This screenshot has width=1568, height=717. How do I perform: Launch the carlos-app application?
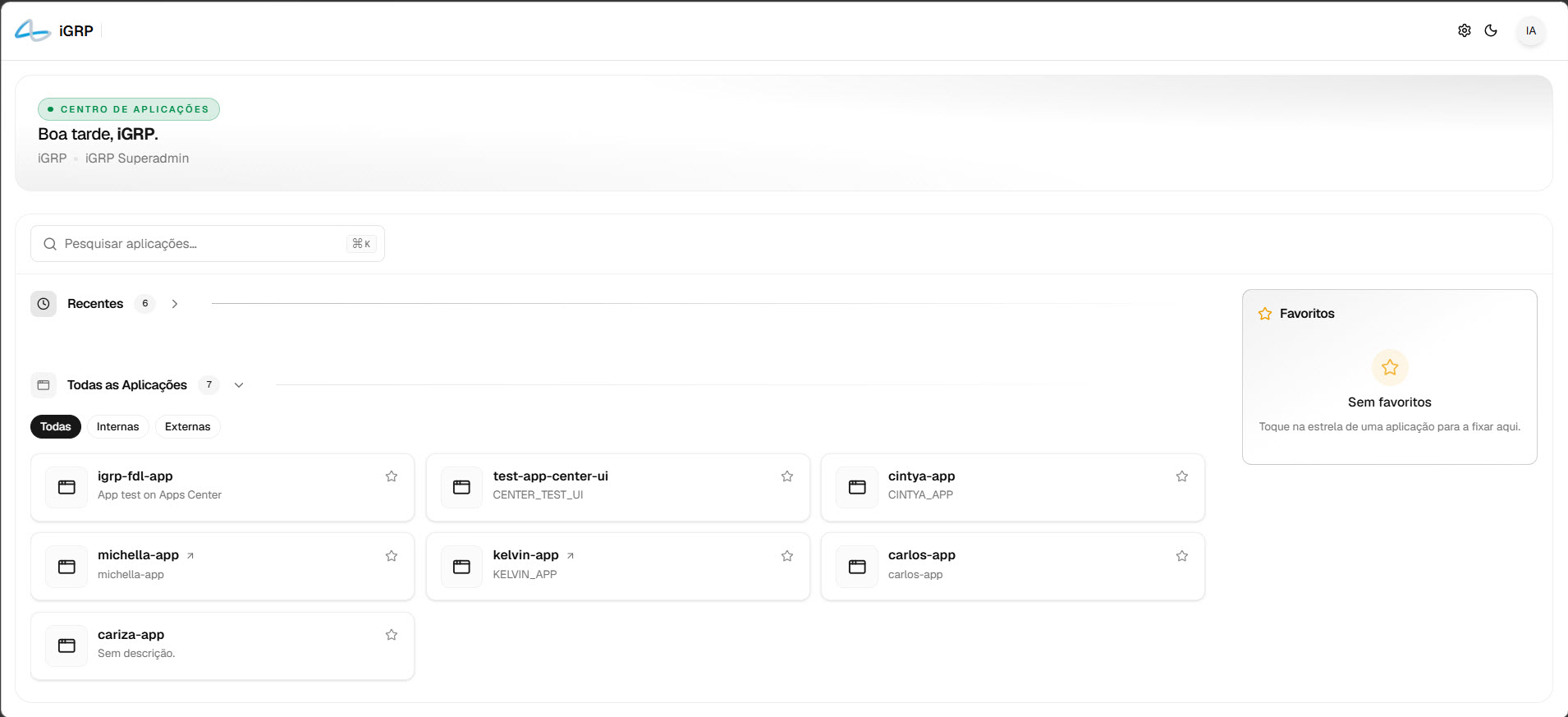tap(1013, 567)
